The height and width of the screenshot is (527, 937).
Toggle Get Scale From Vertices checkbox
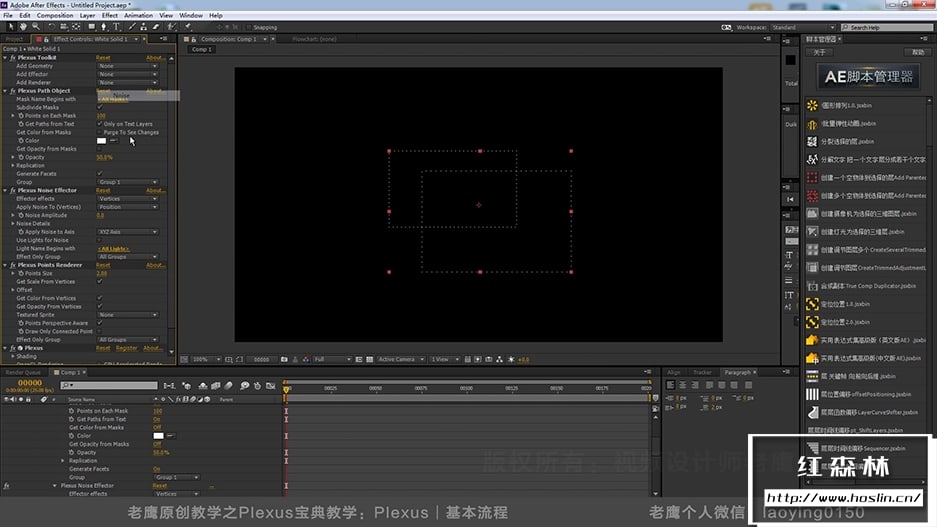click(100, 281)
